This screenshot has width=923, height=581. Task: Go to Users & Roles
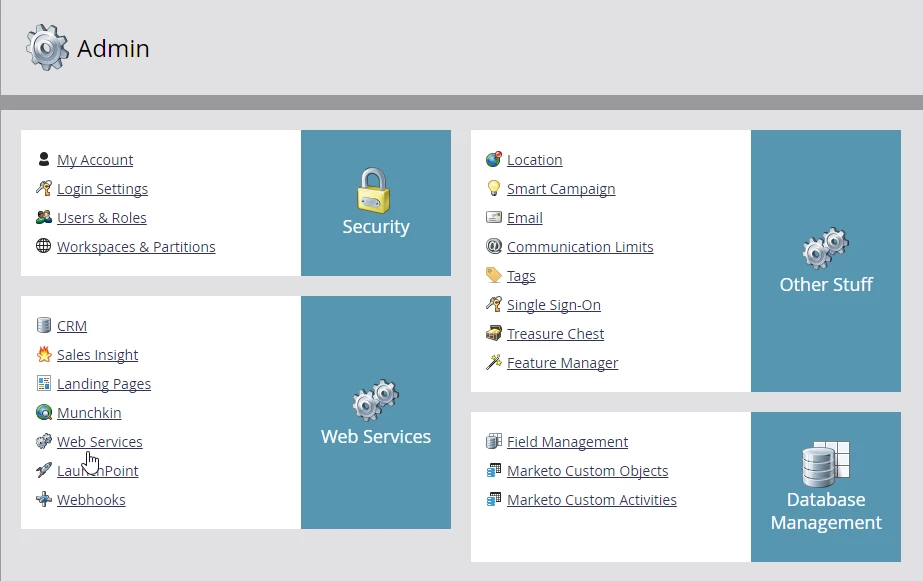[x=102, y=218]
